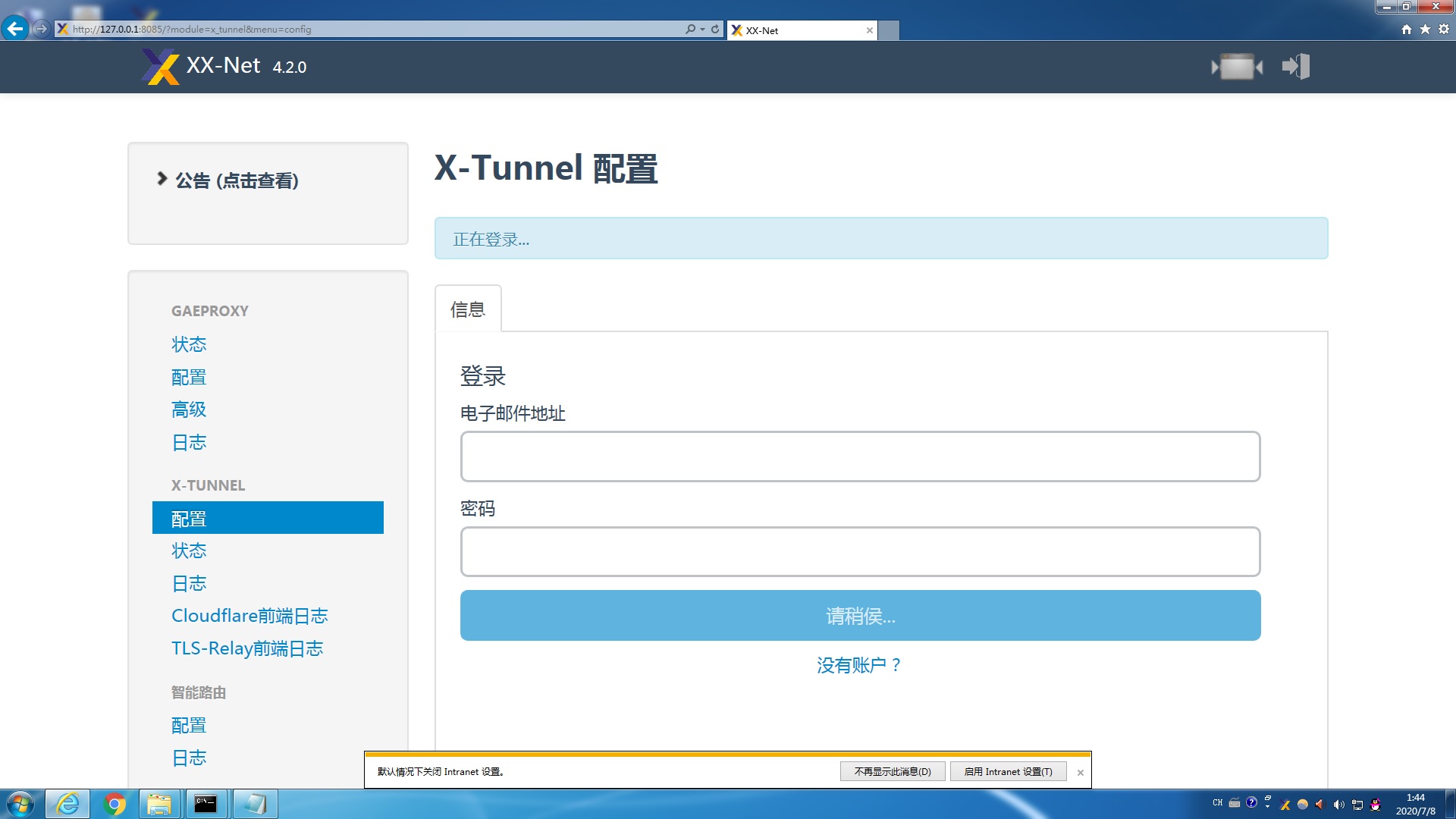
Task: Open XX-Net from the system tray
Action: click(x=1285, y=804)
